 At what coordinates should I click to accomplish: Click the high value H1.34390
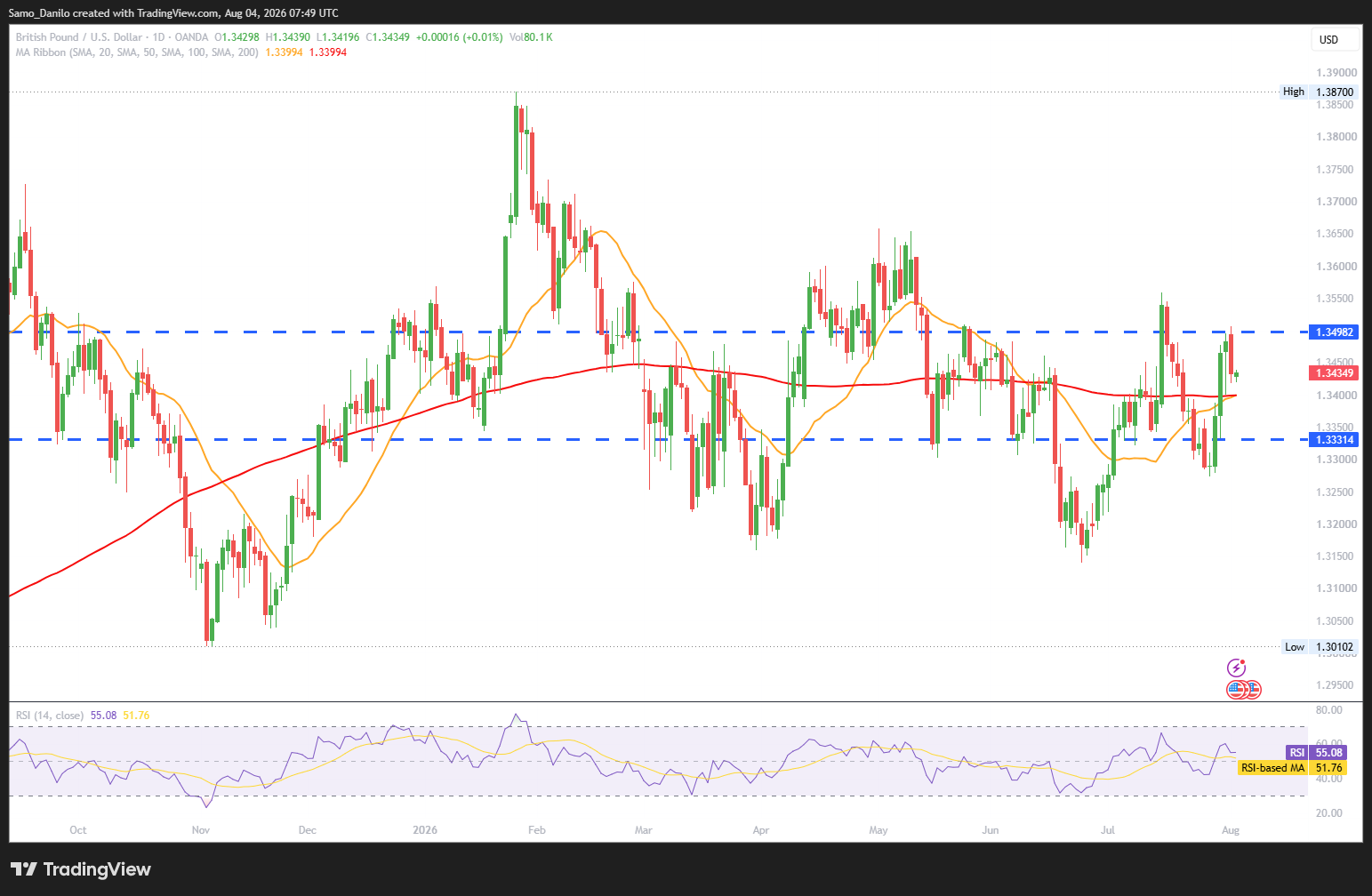[x=287, y=37]
